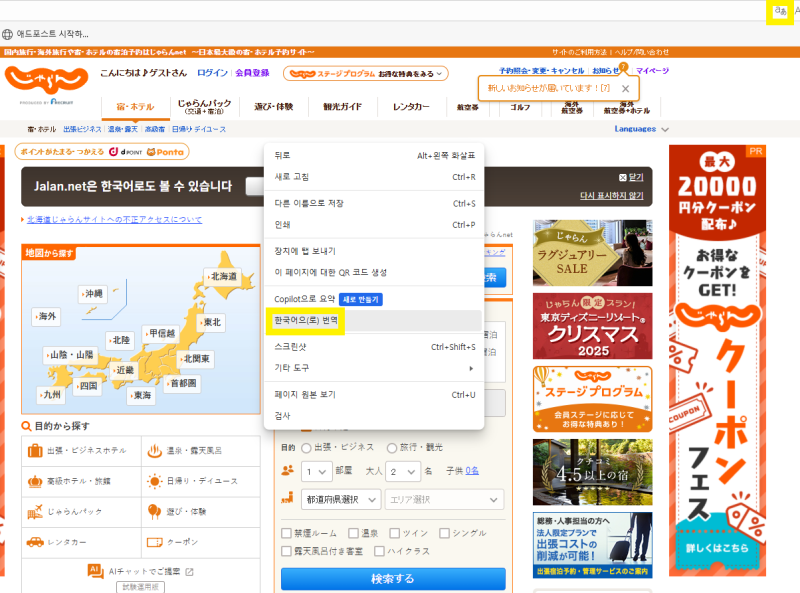Check the ハイクラス checkbox
This screenshot has width=800, height=593.
[379, 551]
